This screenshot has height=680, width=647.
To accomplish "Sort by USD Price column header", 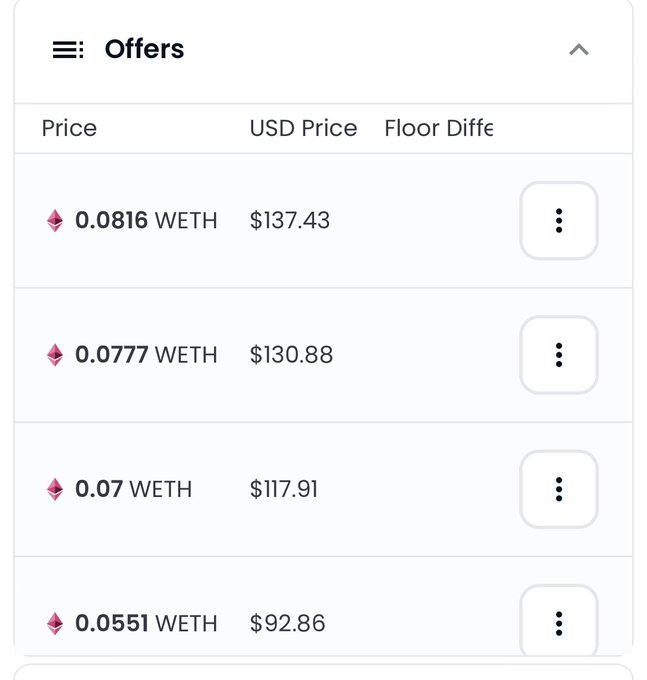I will (x=303, y=128).
